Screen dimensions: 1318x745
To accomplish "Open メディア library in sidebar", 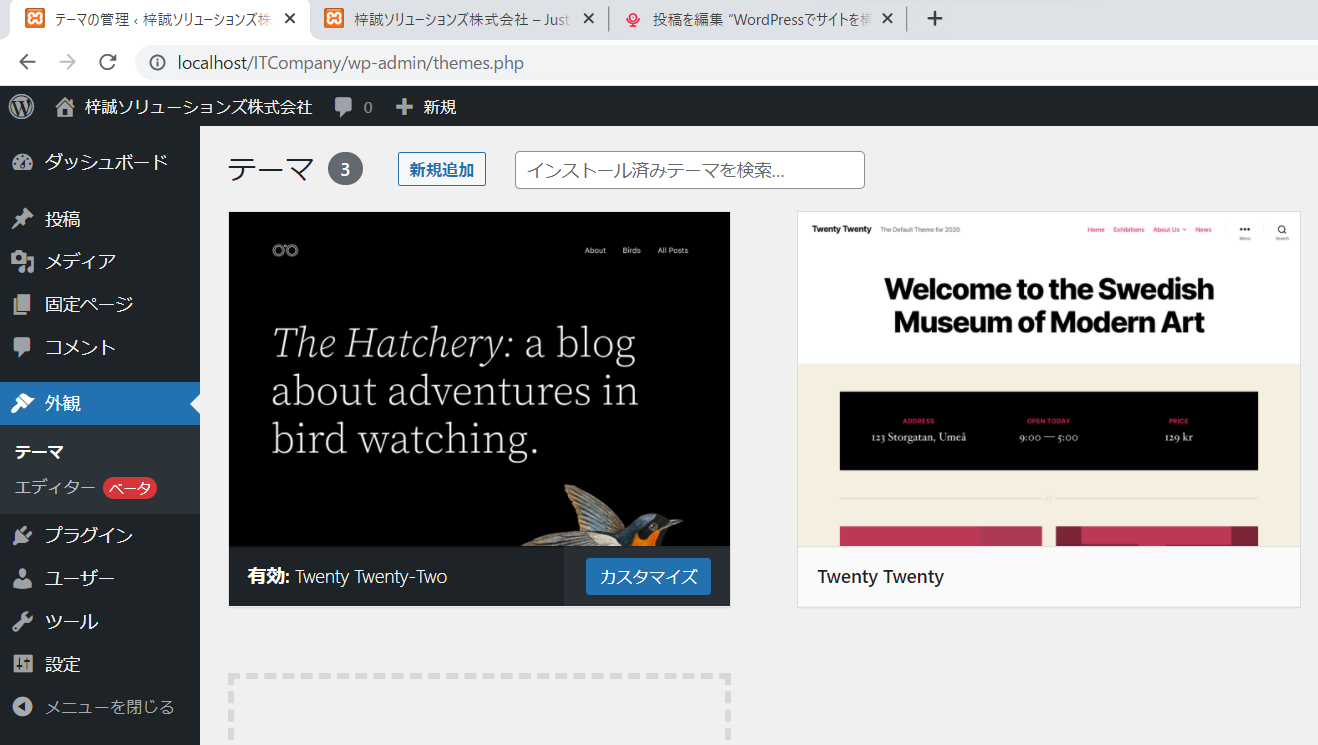I will click(80, 261).
